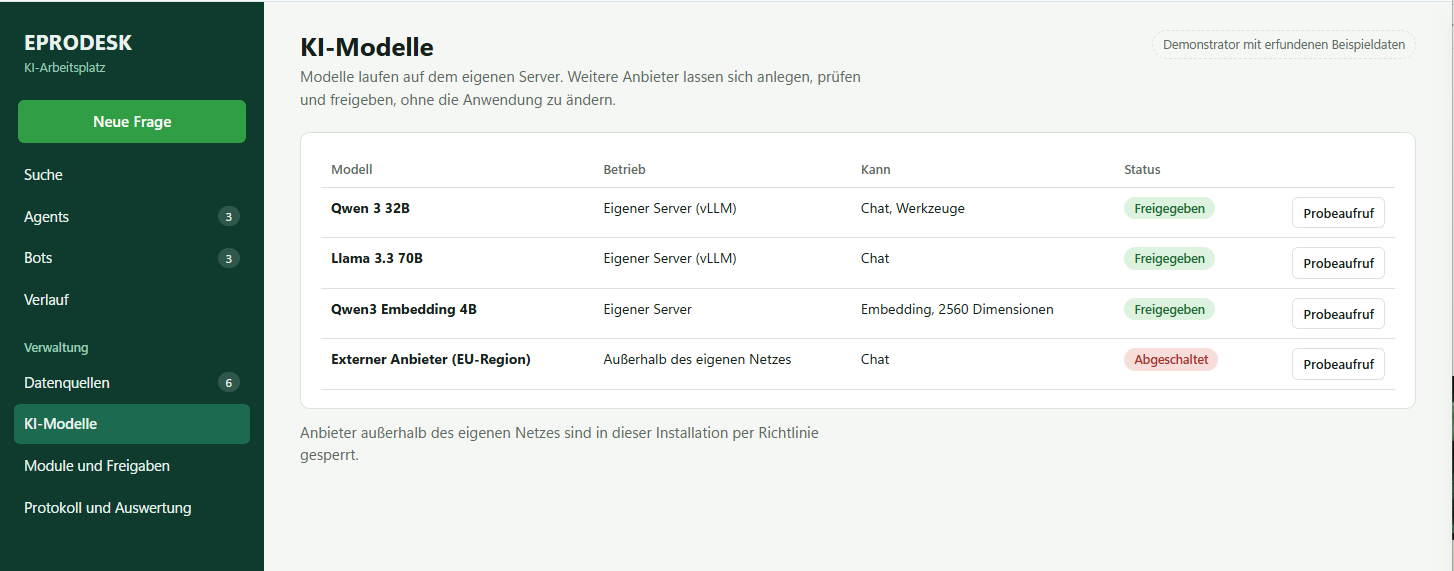
Task: Click Embedding, 2560 Dimensionen cell
Action: [x=957, y=310]
